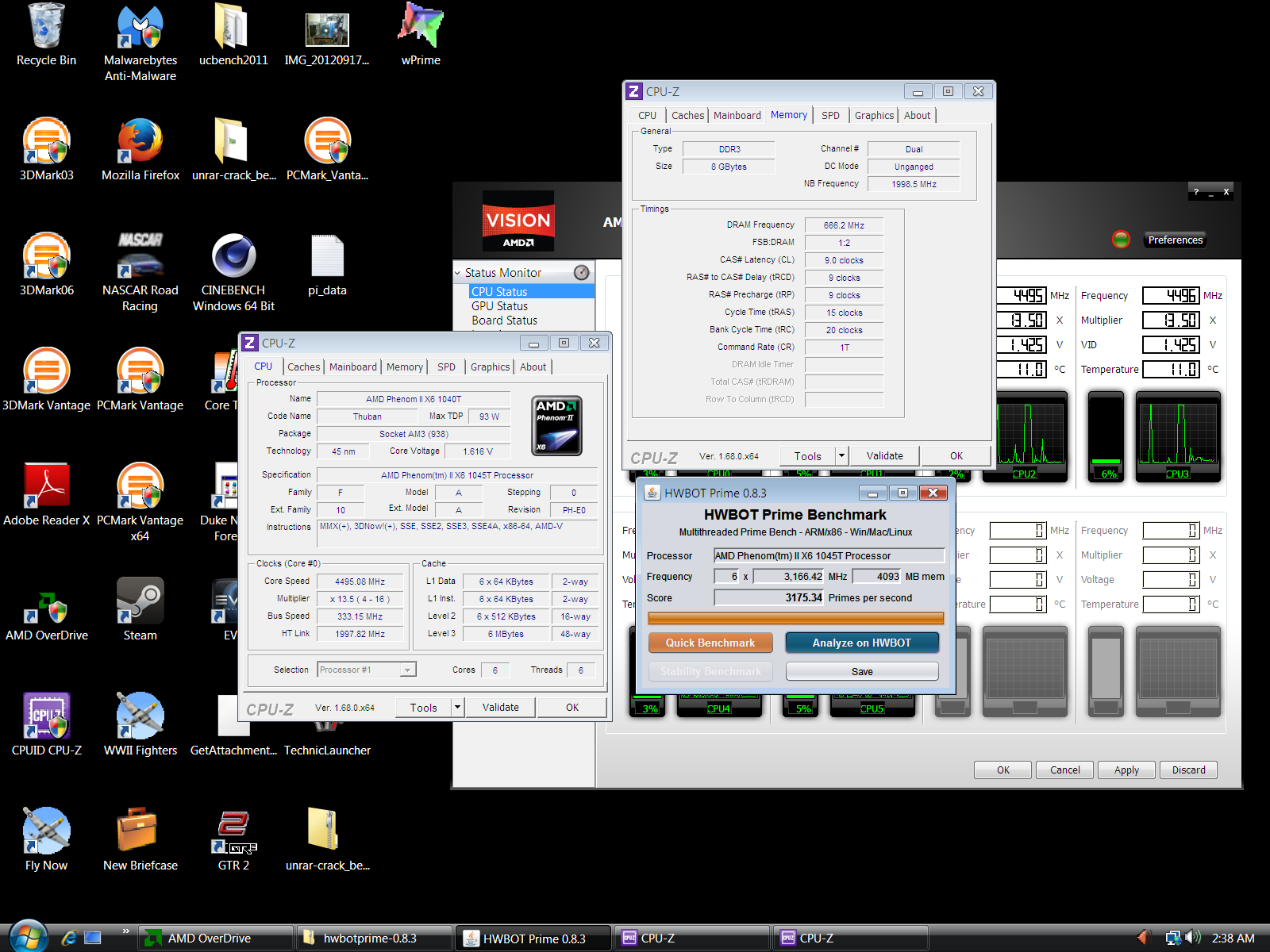Switch to hwbotprime-0.8.3 taskbar item
1270x952 pixels.
tap(375, 939)
